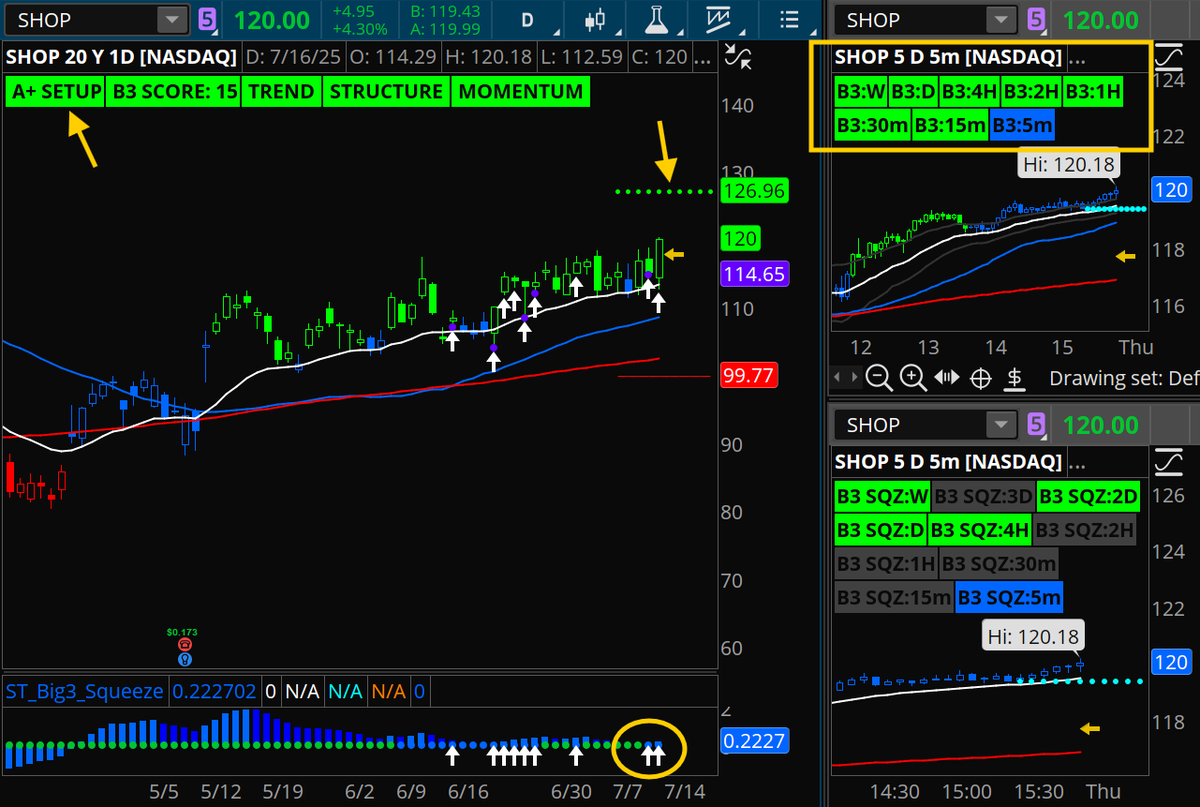The width and height of the screenshot is (1200, 807).
Task: Click the dollar sign price icon
Action: click(1014, 377)
